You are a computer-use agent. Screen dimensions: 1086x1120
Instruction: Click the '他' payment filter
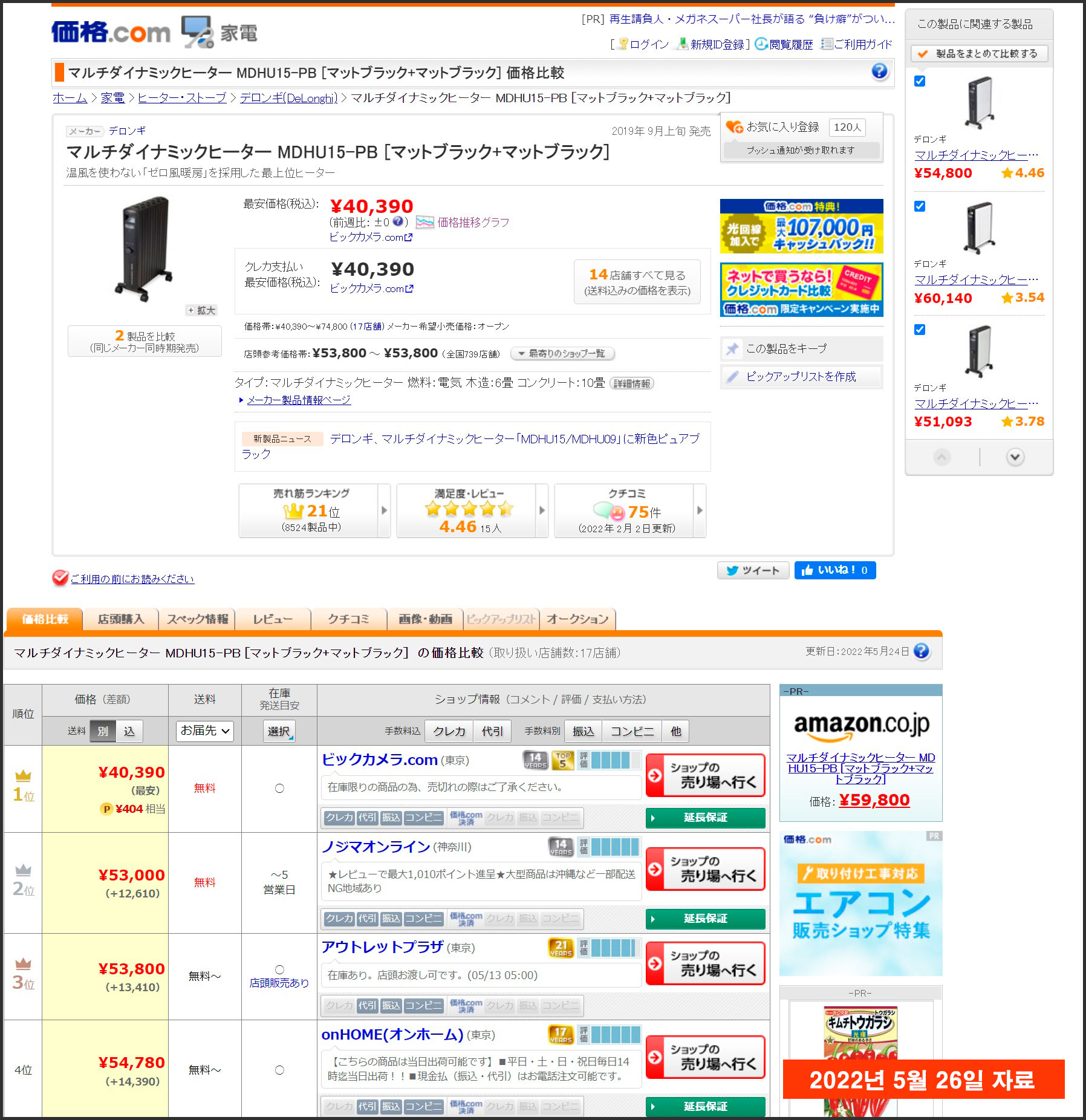(675, 731)
